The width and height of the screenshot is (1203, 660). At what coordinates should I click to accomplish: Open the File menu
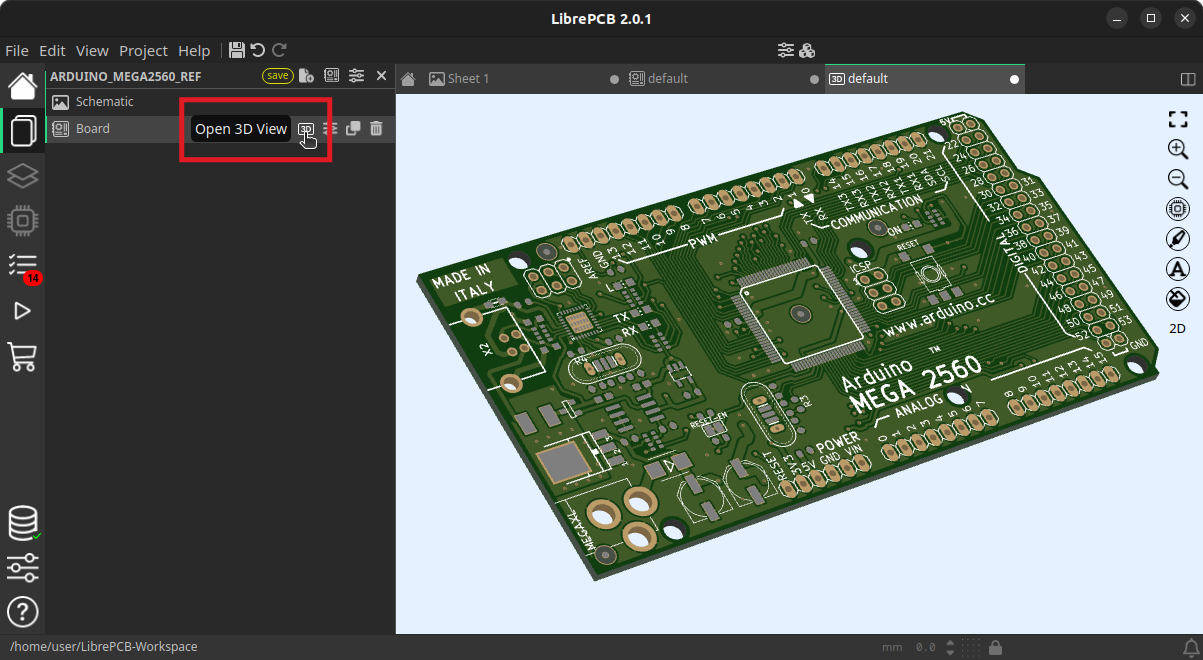click(17, 51)
